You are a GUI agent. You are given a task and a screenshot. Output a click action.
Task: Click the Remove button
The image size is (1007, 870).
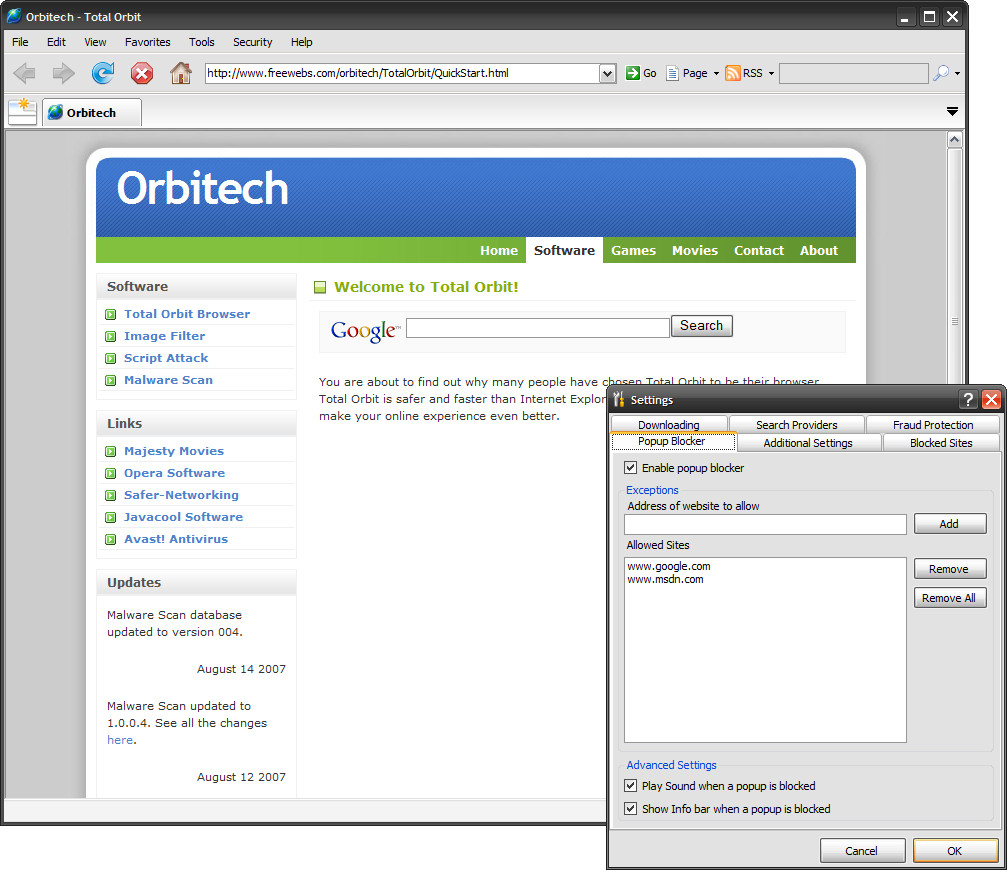point(950,569)
